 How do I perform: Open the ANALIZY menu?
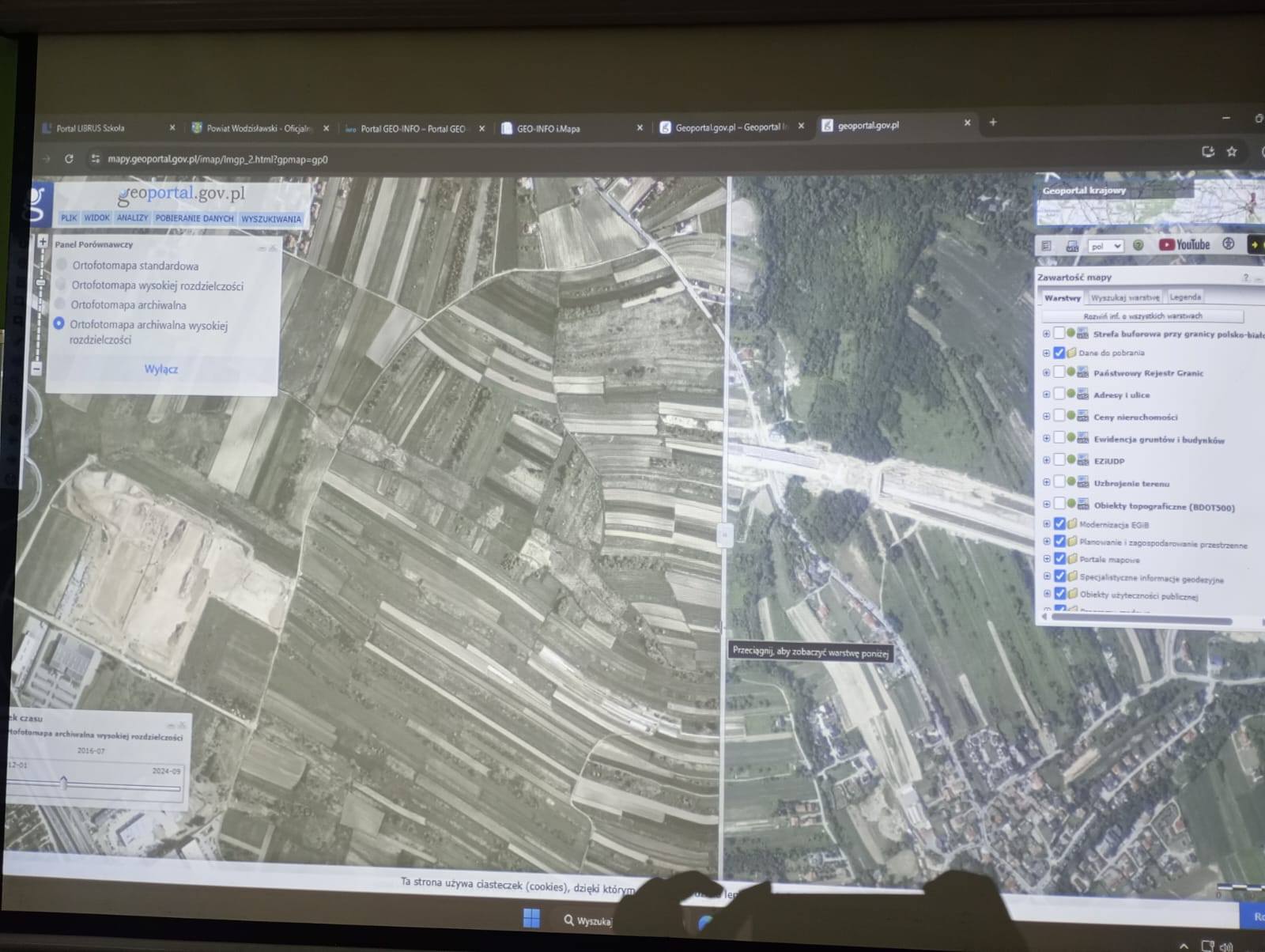132,217
